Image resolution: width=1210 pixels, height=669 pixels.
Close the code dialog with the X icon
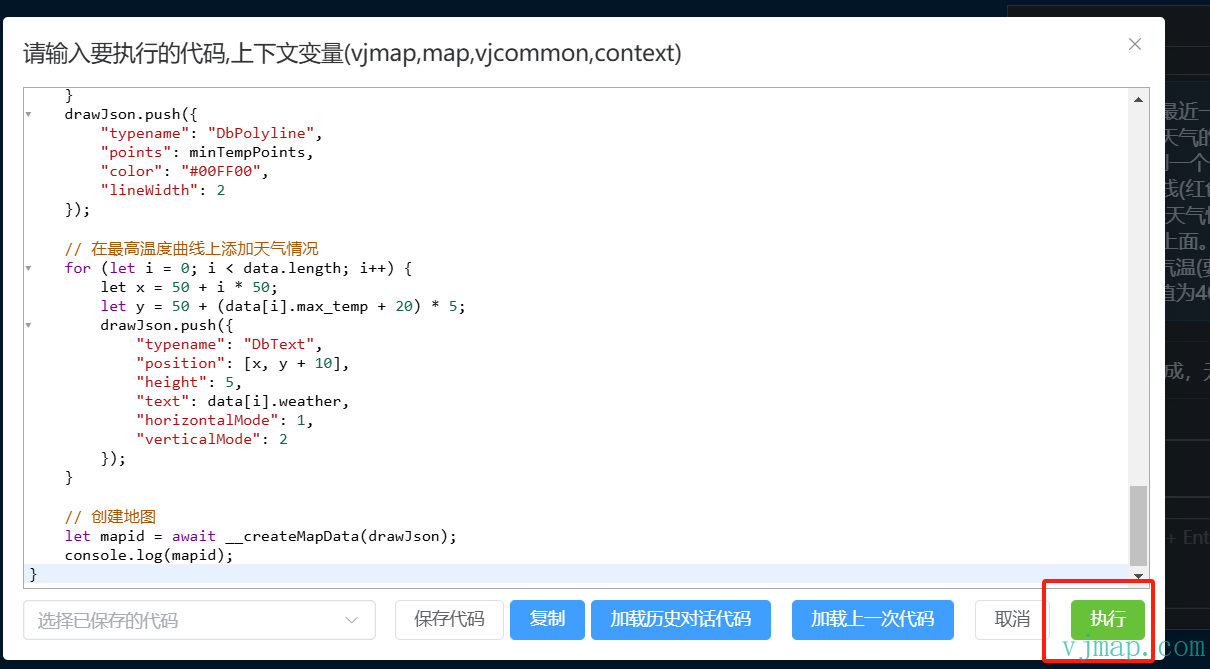1134,44
